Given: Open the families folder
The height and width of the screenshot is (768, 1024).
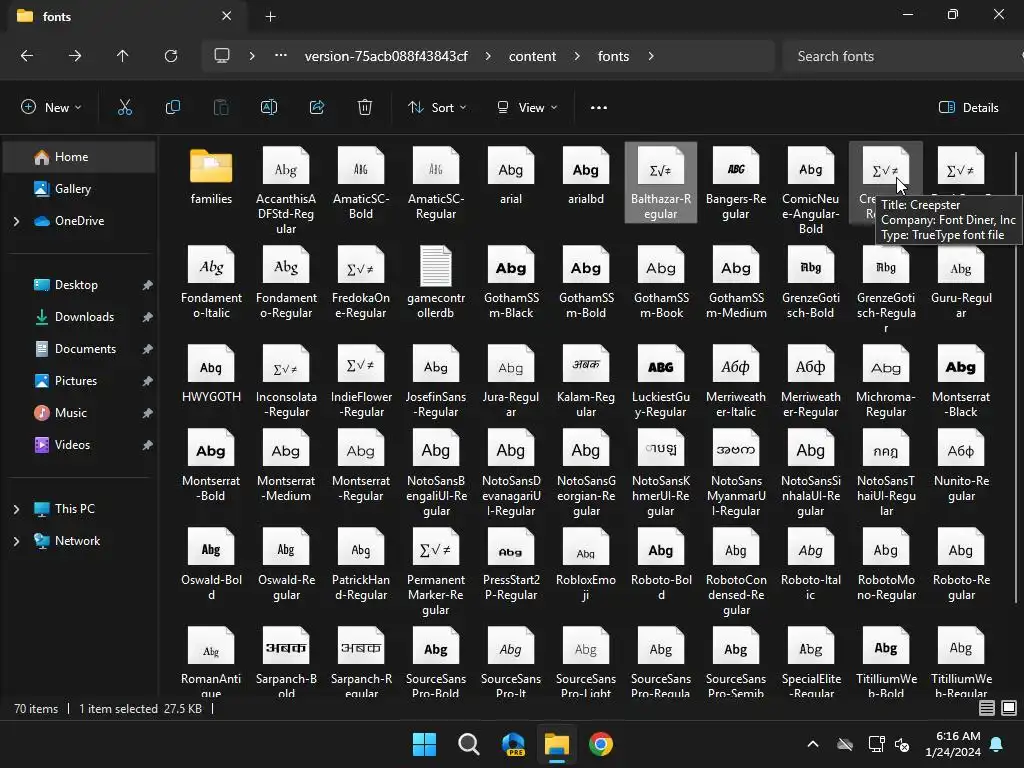Looking at the screenshot, I should pyautogui.click(x=211, y=176).
